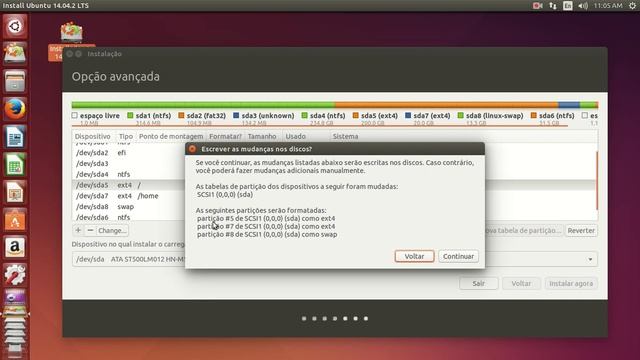Click Voltar in the confirmation dialog
Screen dimensions: 640x360
tap(414, 256)
